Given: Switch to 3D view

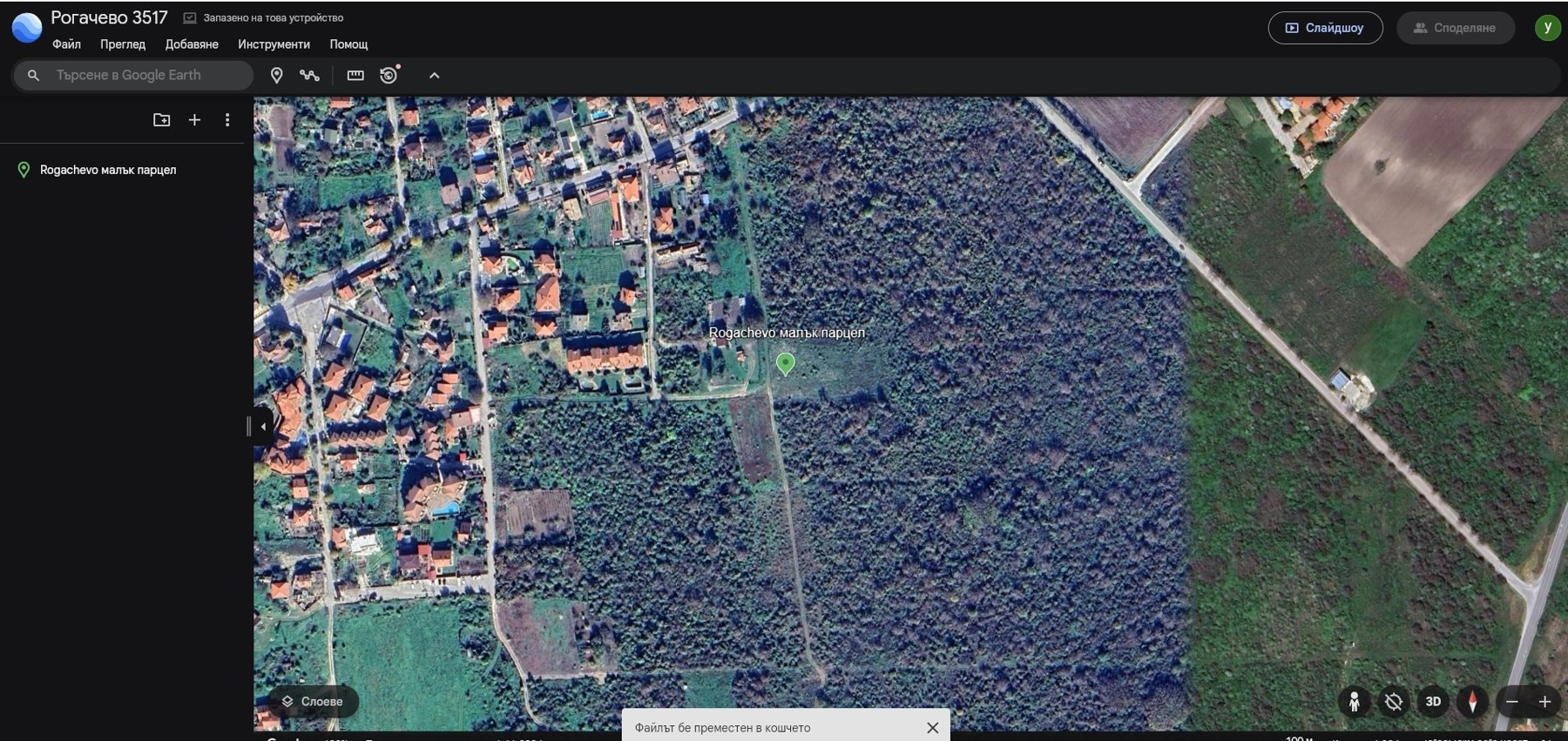Looking at the screenshot, I should (x=1433, y=702).
